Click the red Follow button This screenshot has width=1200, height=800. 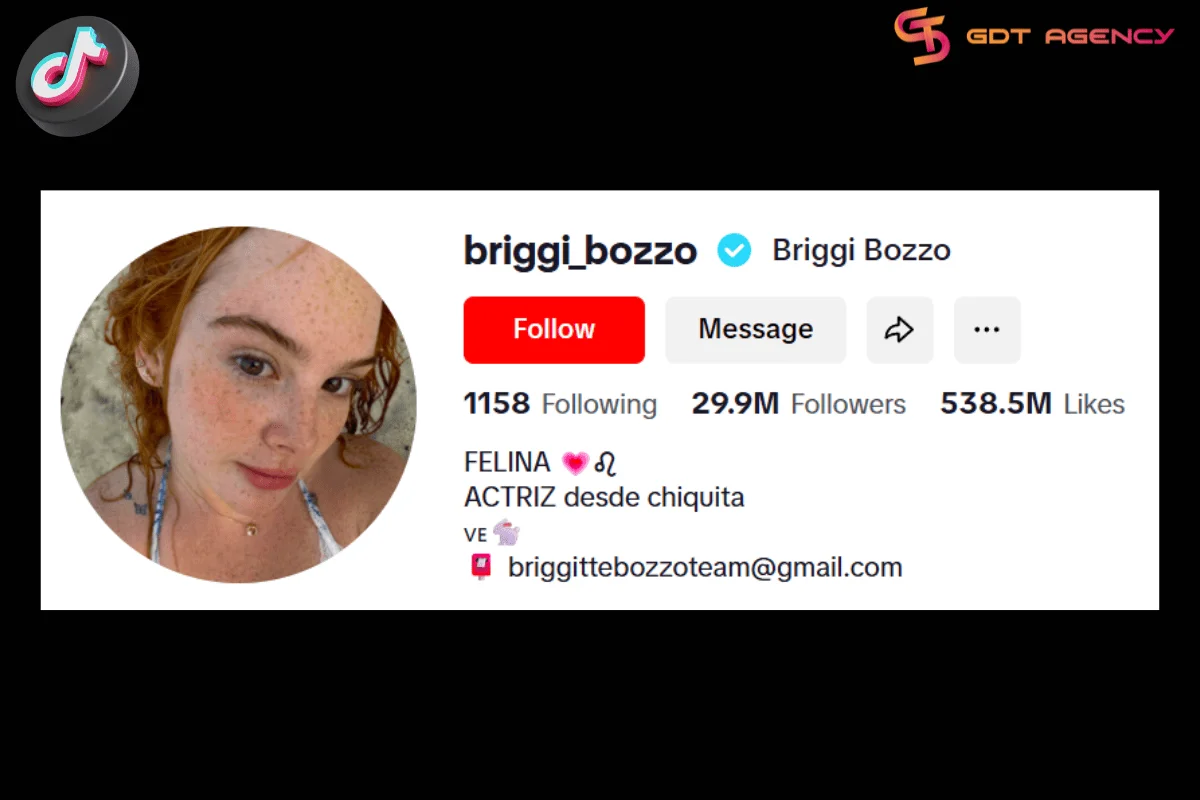coord(554,329)
